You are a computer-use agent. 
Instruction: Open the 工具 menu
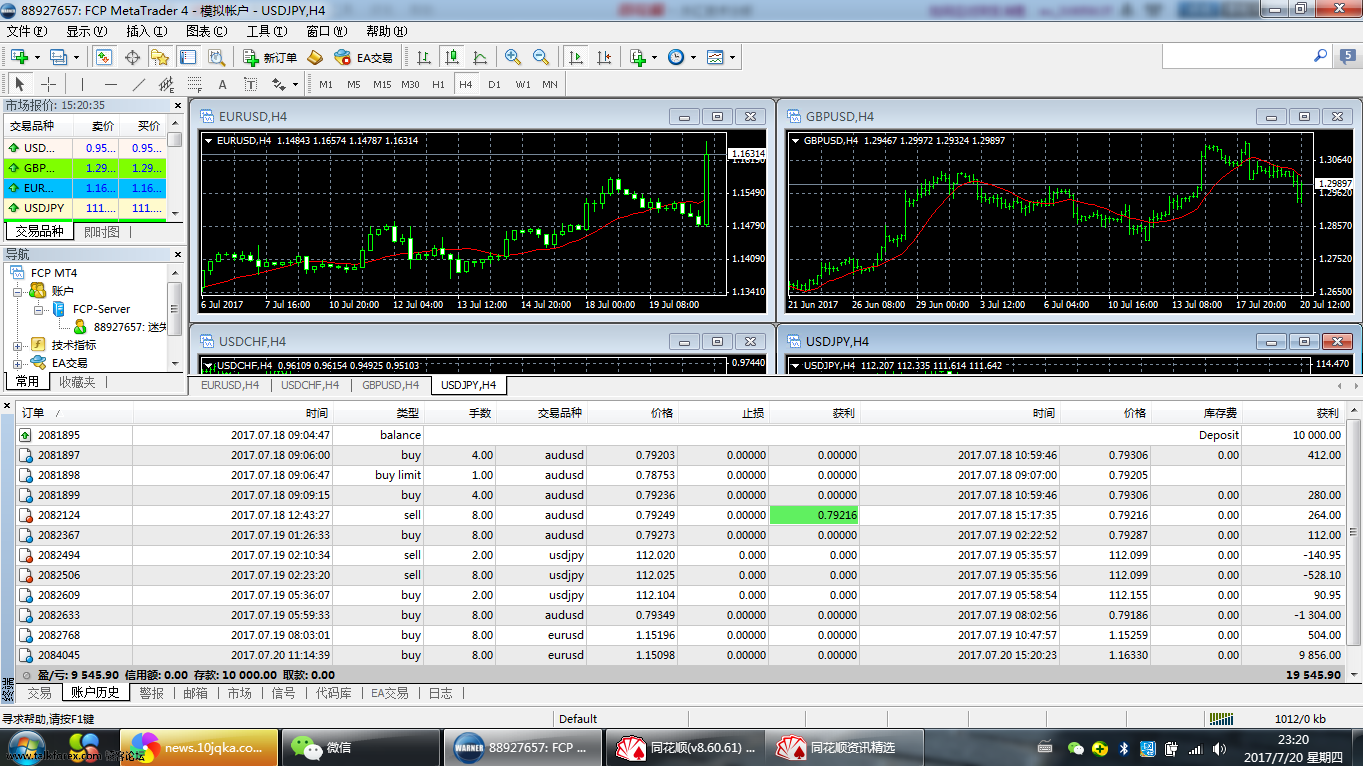coord(266,31)
